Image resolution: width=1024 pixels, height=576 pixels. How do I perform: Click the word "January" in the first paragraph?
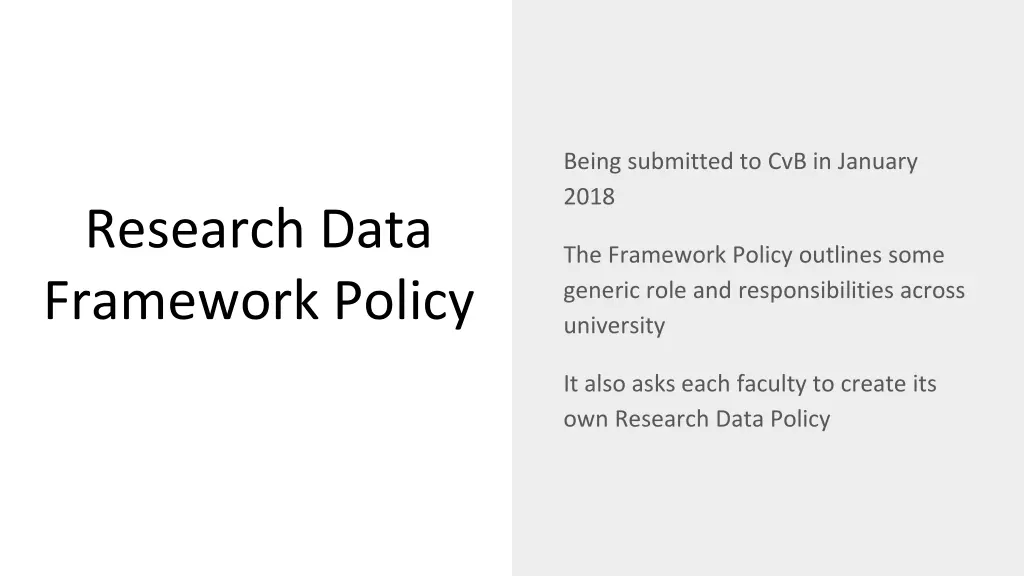pos(877,162)
